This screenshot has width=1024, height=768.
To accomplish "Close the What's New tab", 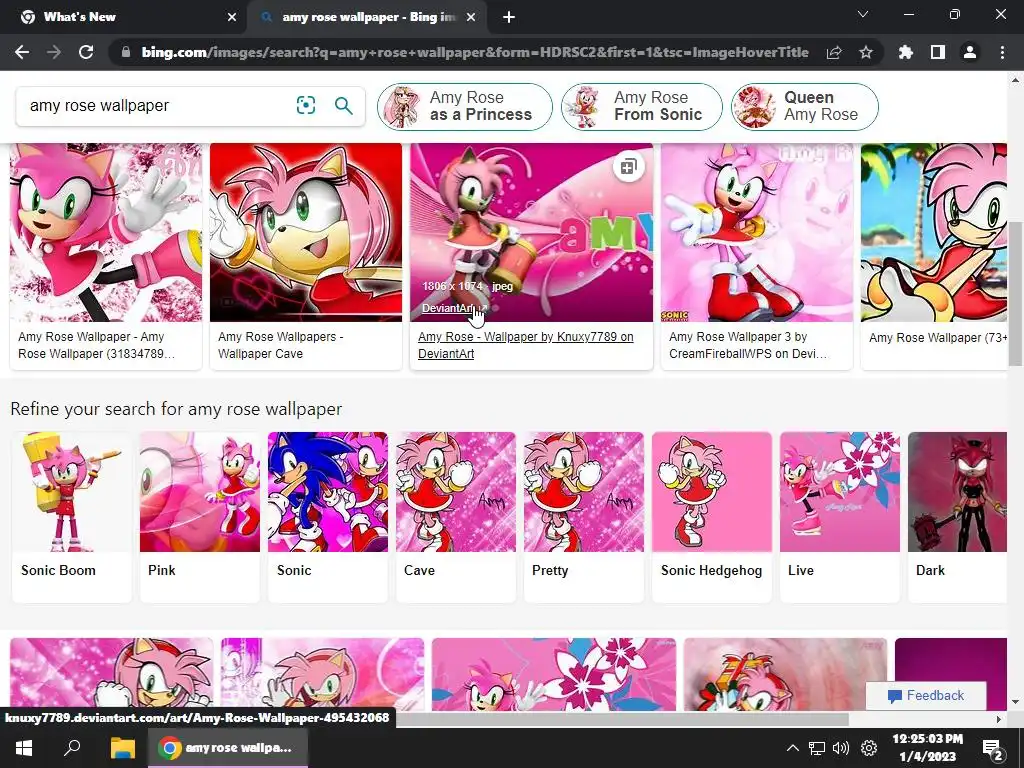I will pos(232,18).
